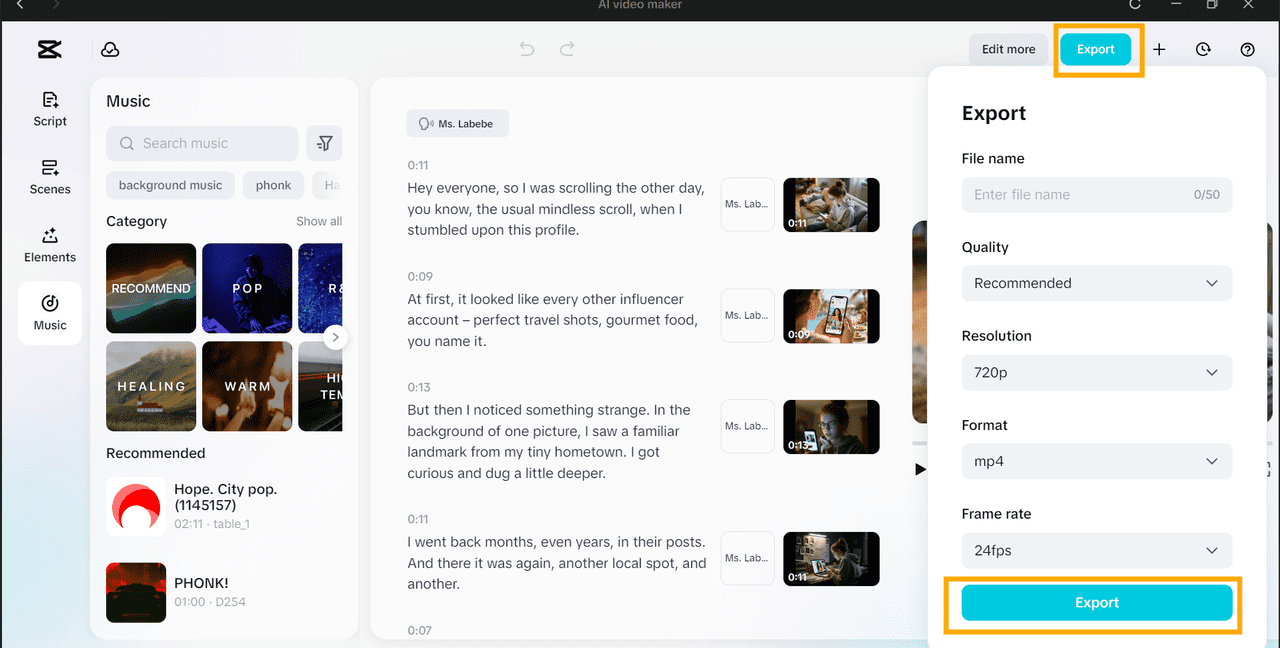Click the Show all category link
The image size is (1280, 648).
(x=319, y=221)
